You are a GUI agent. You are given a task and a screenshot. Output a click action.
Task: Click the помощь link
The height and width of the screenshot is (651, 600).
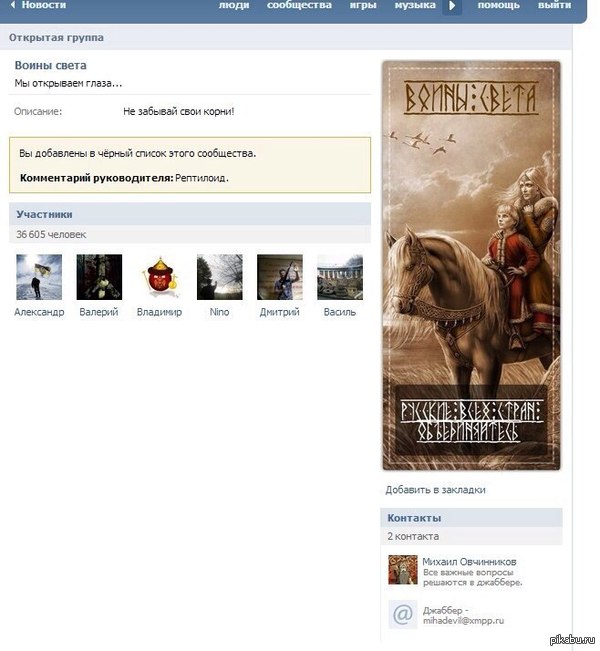(x=498, y=5)
